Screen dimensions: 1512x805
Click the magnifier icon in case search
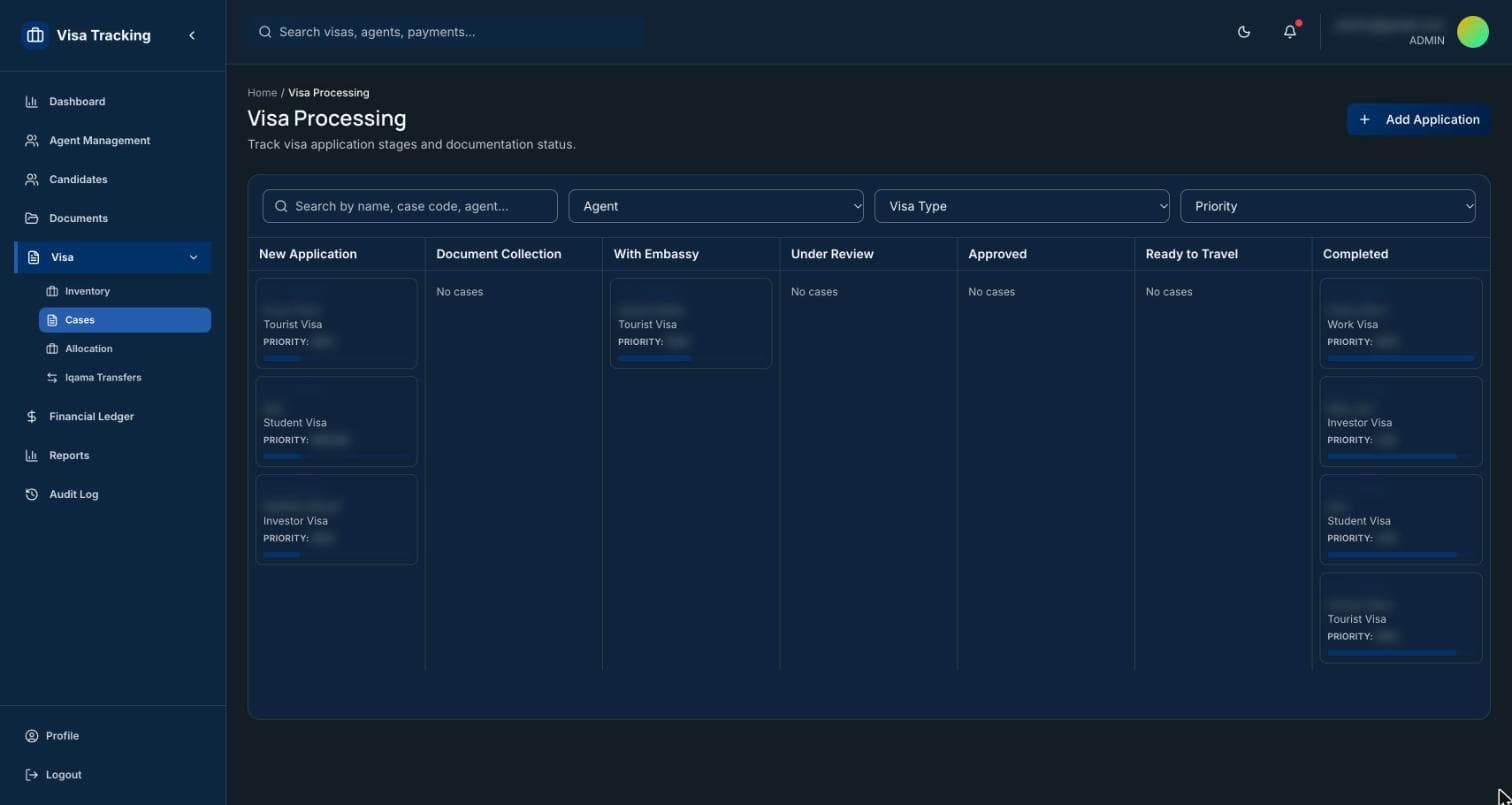tap(281, 206)
